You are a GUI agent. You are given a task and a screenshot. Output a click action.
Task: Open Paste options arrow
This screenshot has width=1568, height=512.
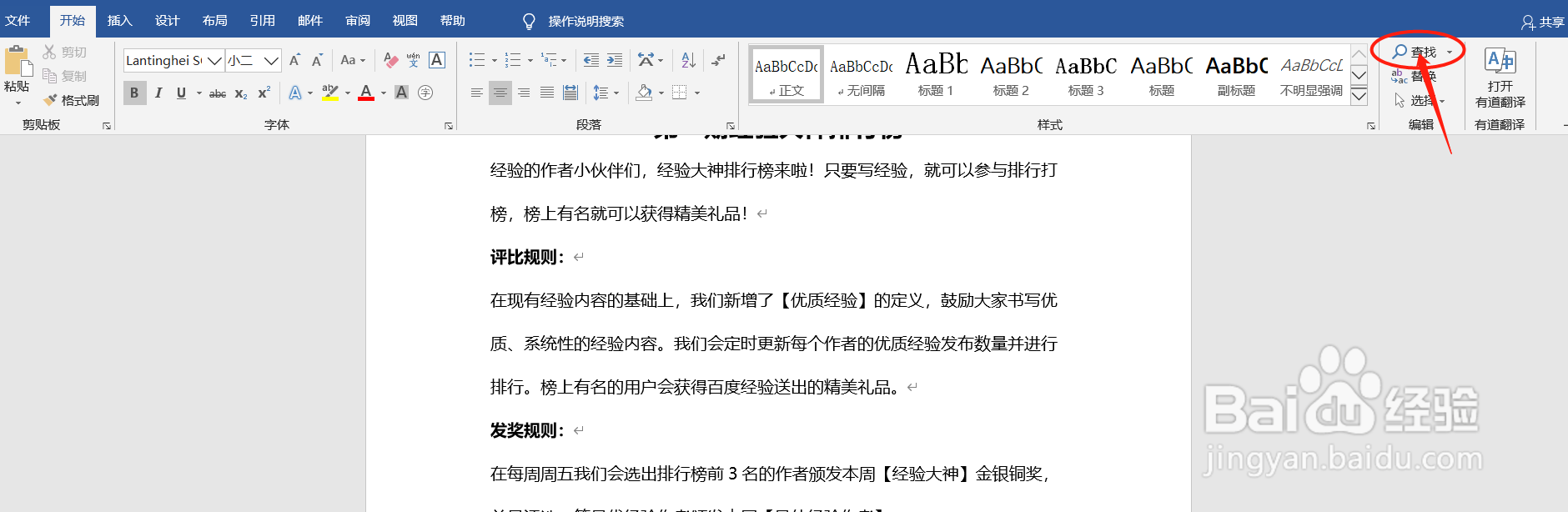coord(18,103)
